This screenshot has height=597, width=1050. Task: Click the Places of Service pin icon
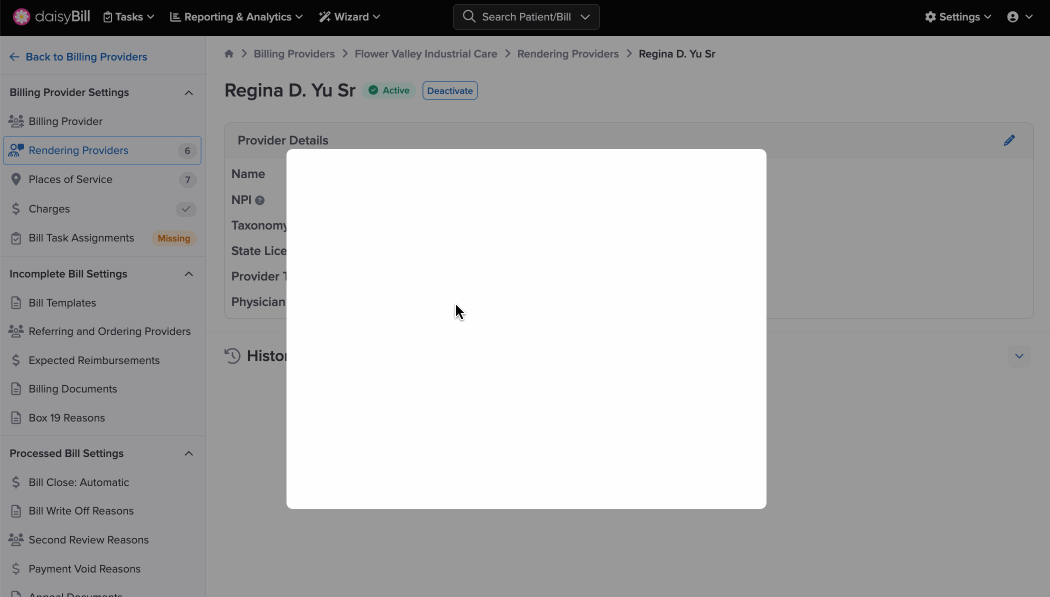(x=16, y=180)
